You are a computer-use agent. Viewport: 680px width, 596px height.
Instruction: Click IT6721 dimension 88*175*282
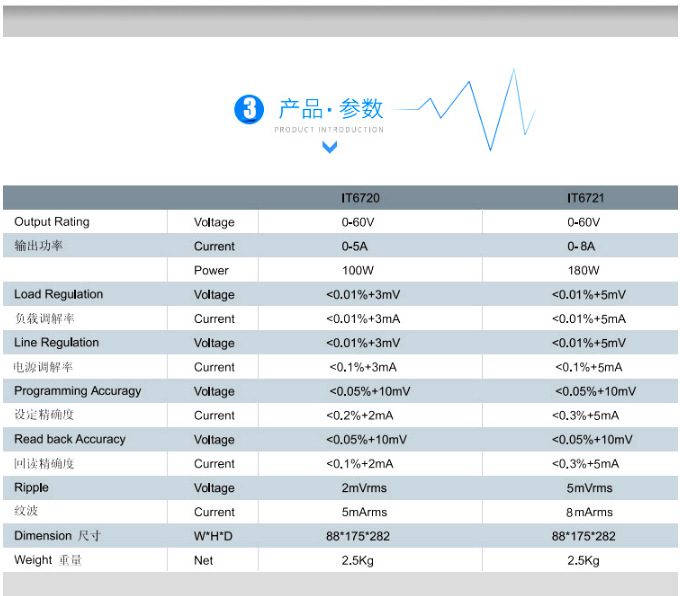(x=584, y=536)
